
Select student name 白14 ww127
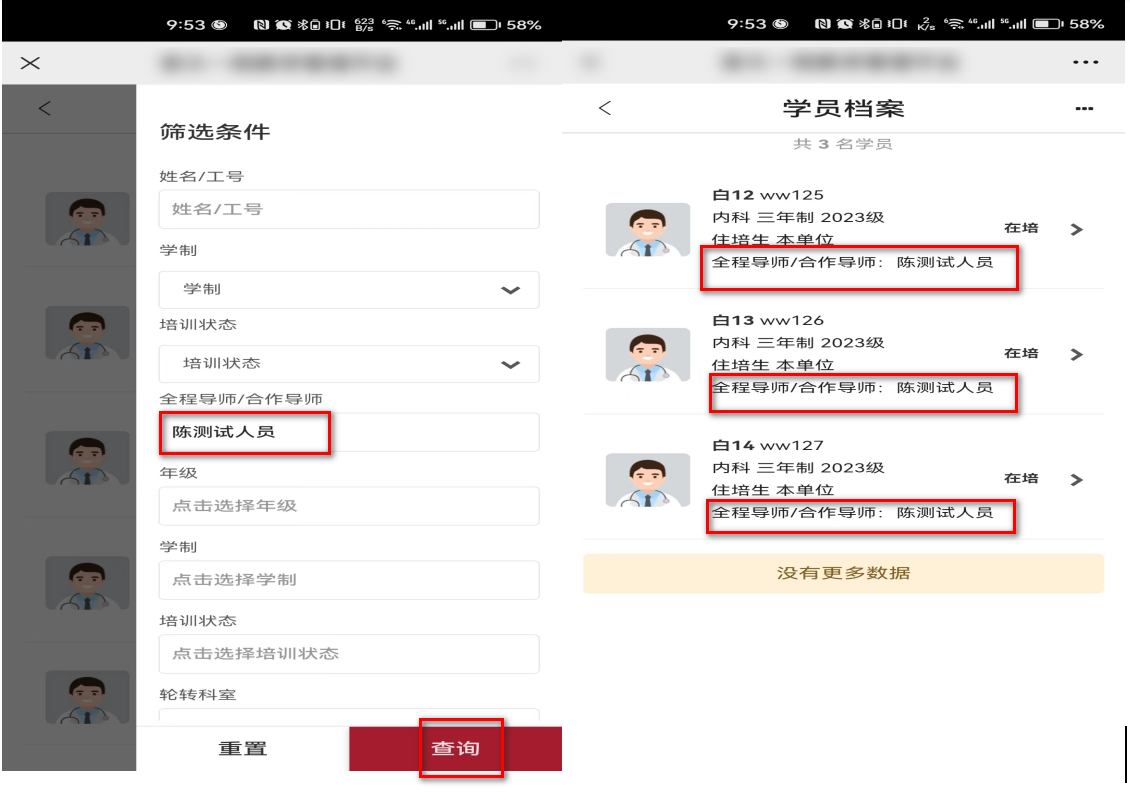click(x=768, y=446)
